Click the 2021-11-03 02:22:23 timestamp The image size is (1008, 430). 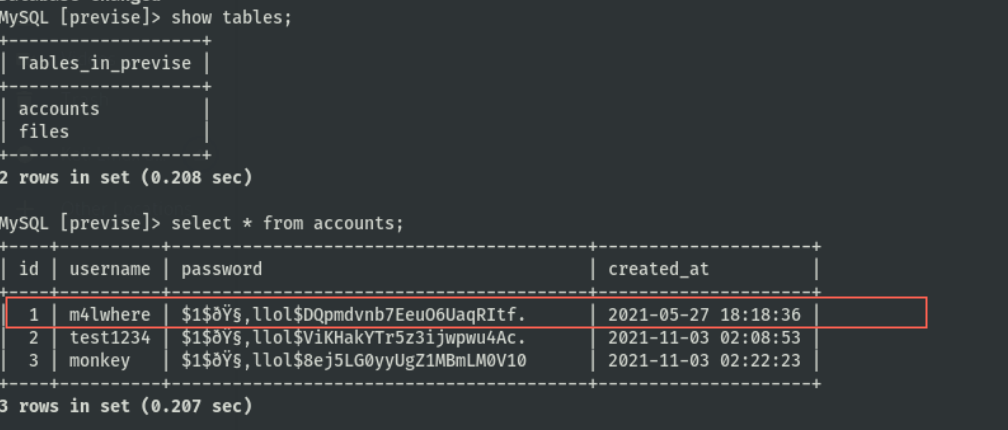704,360
